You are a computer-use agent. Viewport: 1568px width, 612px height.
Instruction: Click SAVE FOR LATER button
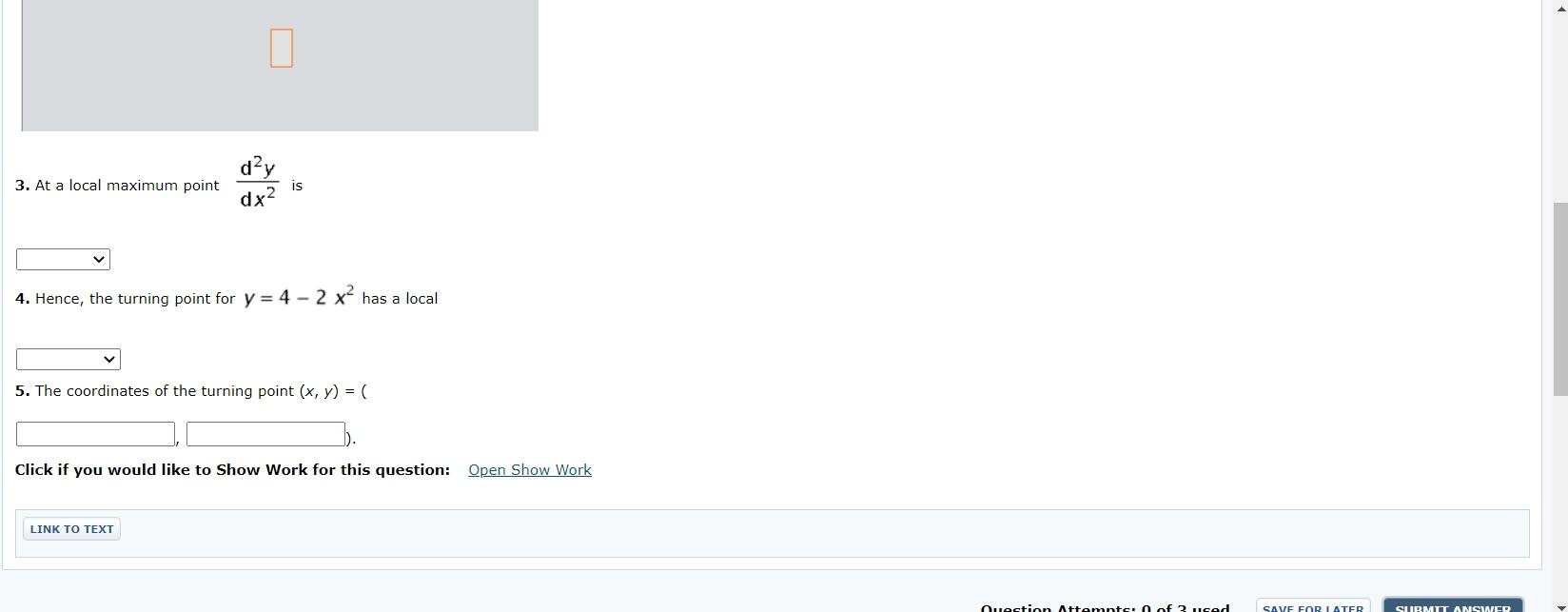[x=1313, y=606]
